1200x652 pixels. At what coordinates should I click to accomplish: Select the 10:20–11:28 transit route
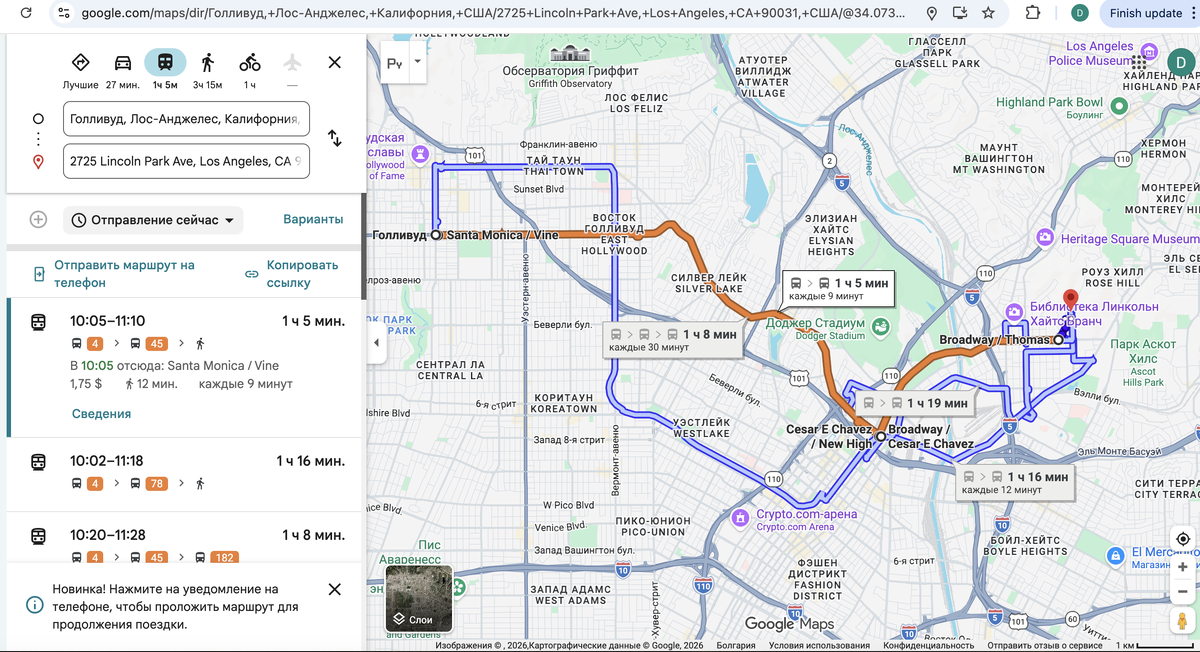coord(185,538)
